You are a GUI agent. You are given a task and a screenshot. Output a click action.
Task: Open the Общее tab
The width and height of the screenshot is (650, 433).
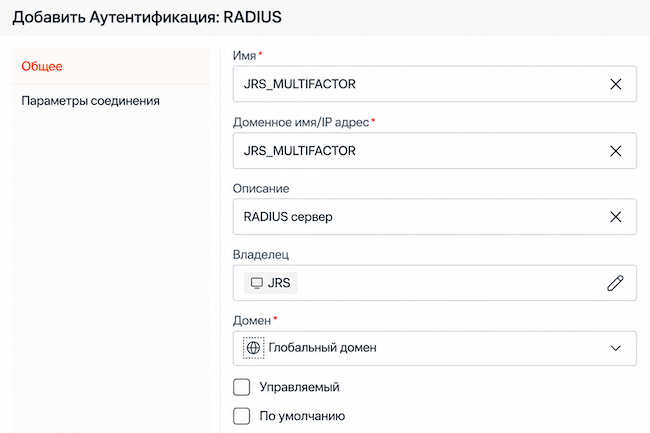coord(111,66)
